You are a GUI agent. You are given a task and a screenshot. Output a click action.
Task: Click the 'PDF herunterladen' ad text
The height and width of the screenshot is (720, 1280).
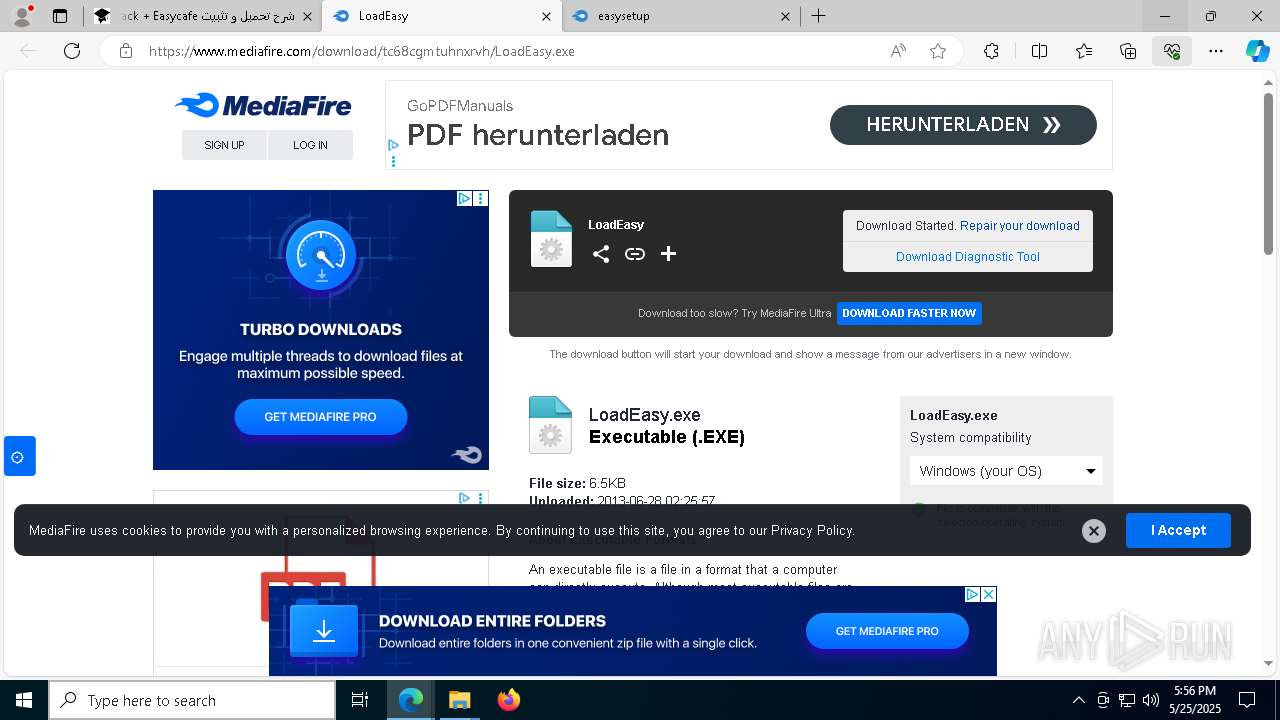pyautogui.click(x=538, y=135)
